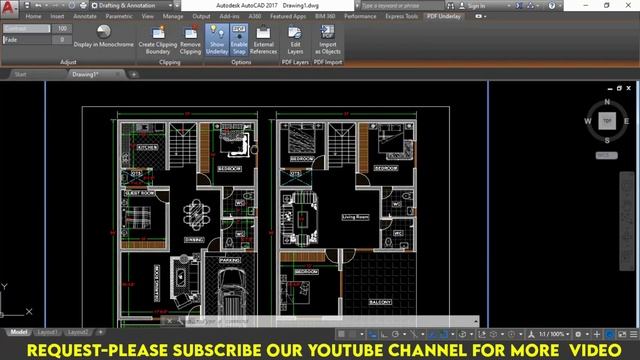This screenshot has width=640, height=360.
Task: Toggle Isometric Drafting in status bar
Action: click(x=414, y=334)
